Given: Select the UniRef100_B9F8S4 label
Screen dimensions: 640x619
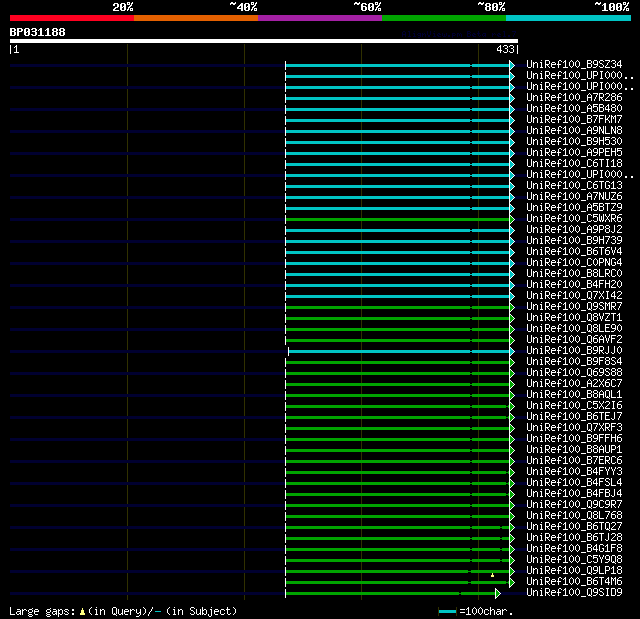Looking at the screenshot, I should [x=574, y=362].
